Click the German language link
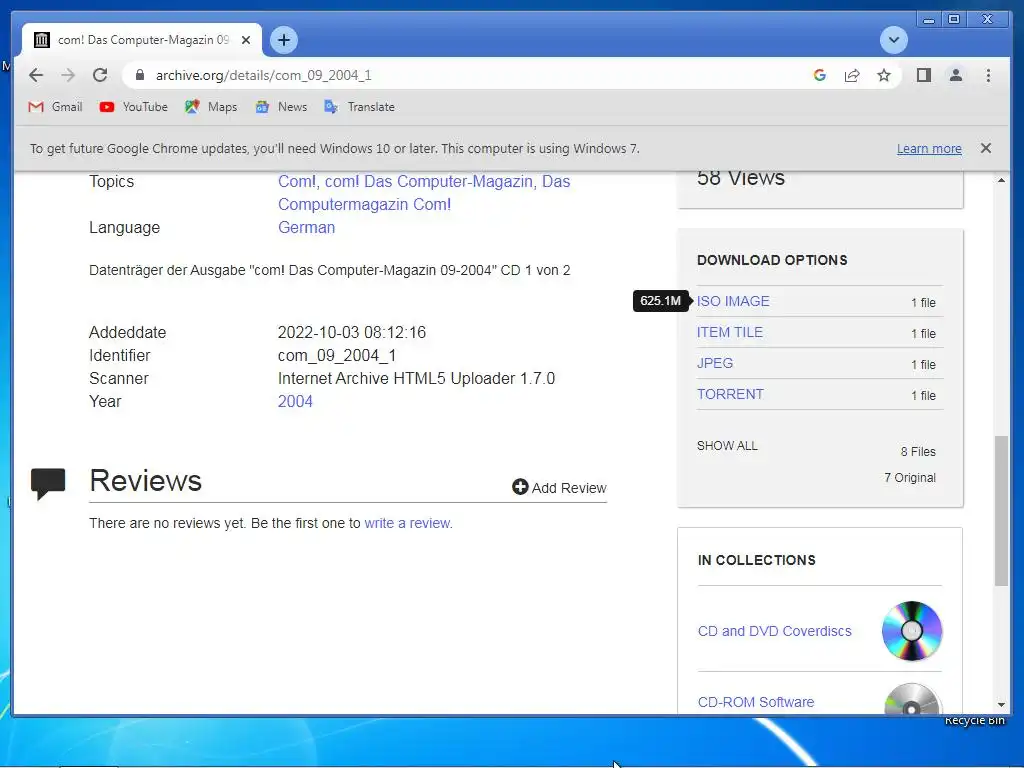This screenshot has height=768, width=1024. point(306,227)
